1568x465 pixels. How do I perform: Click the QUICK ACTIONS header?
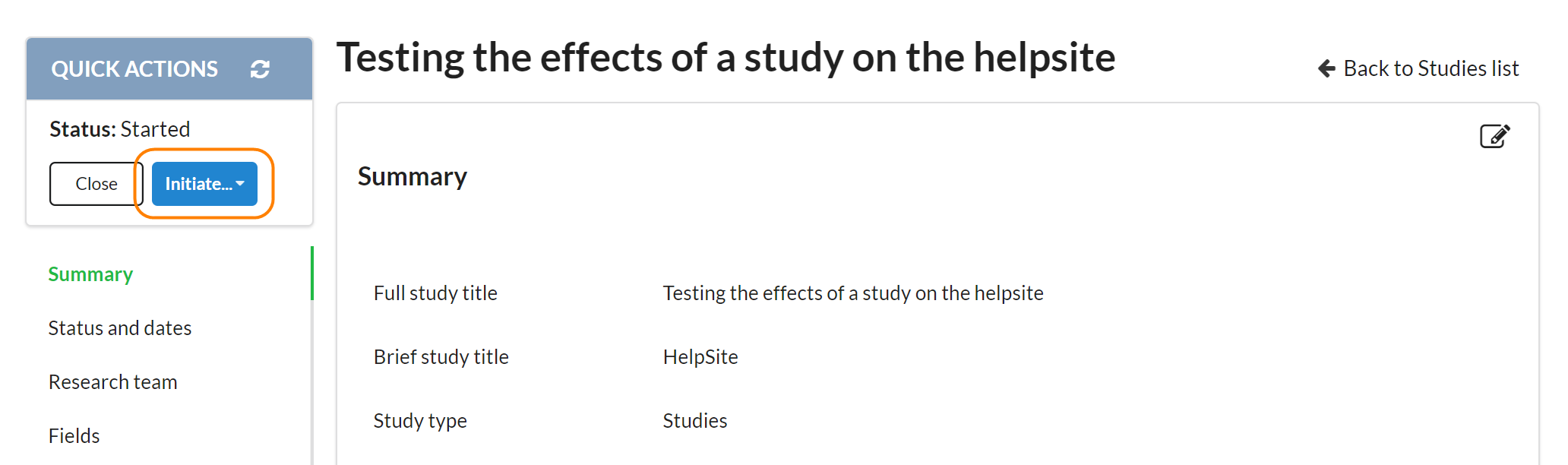point(134,69)
